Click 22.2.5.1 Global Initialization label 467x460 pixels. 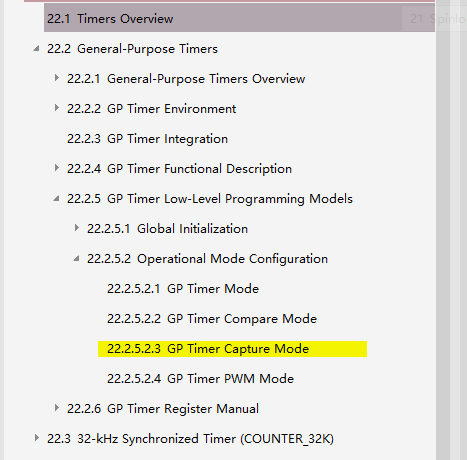click(167, 229)
